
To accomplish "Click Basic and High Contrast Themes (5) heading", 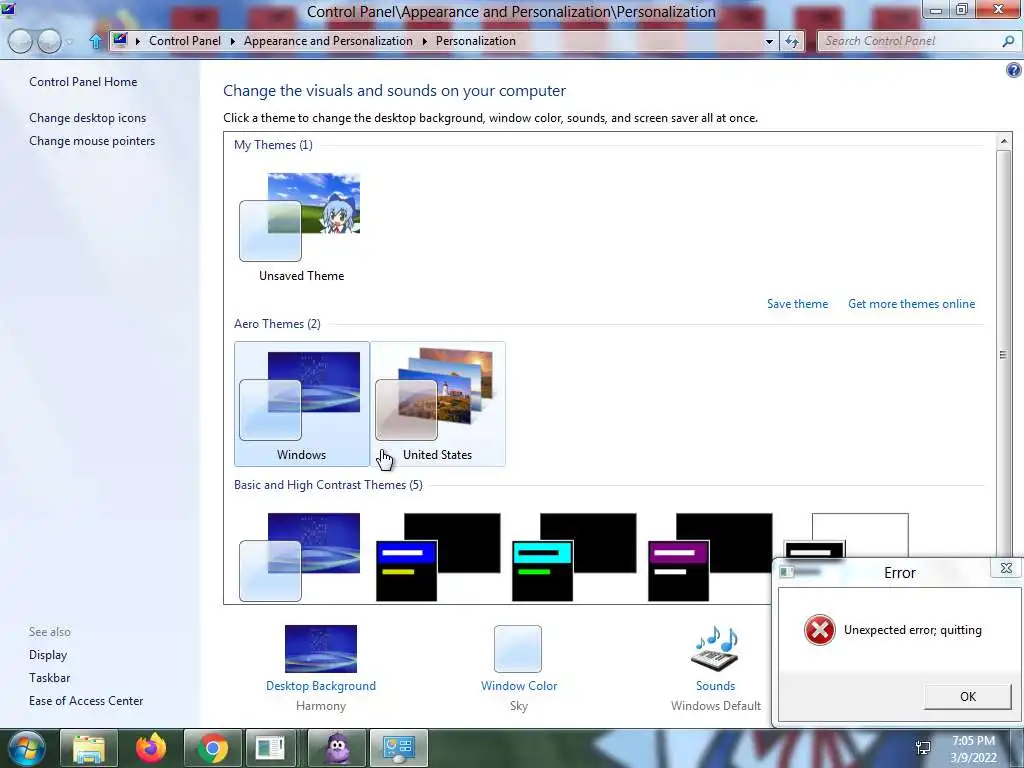I will click(x=328, y=485).
